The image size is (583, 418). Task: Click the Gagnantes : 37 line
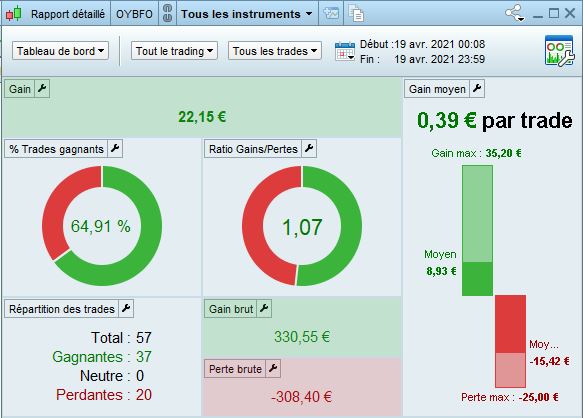click(102, 357)
